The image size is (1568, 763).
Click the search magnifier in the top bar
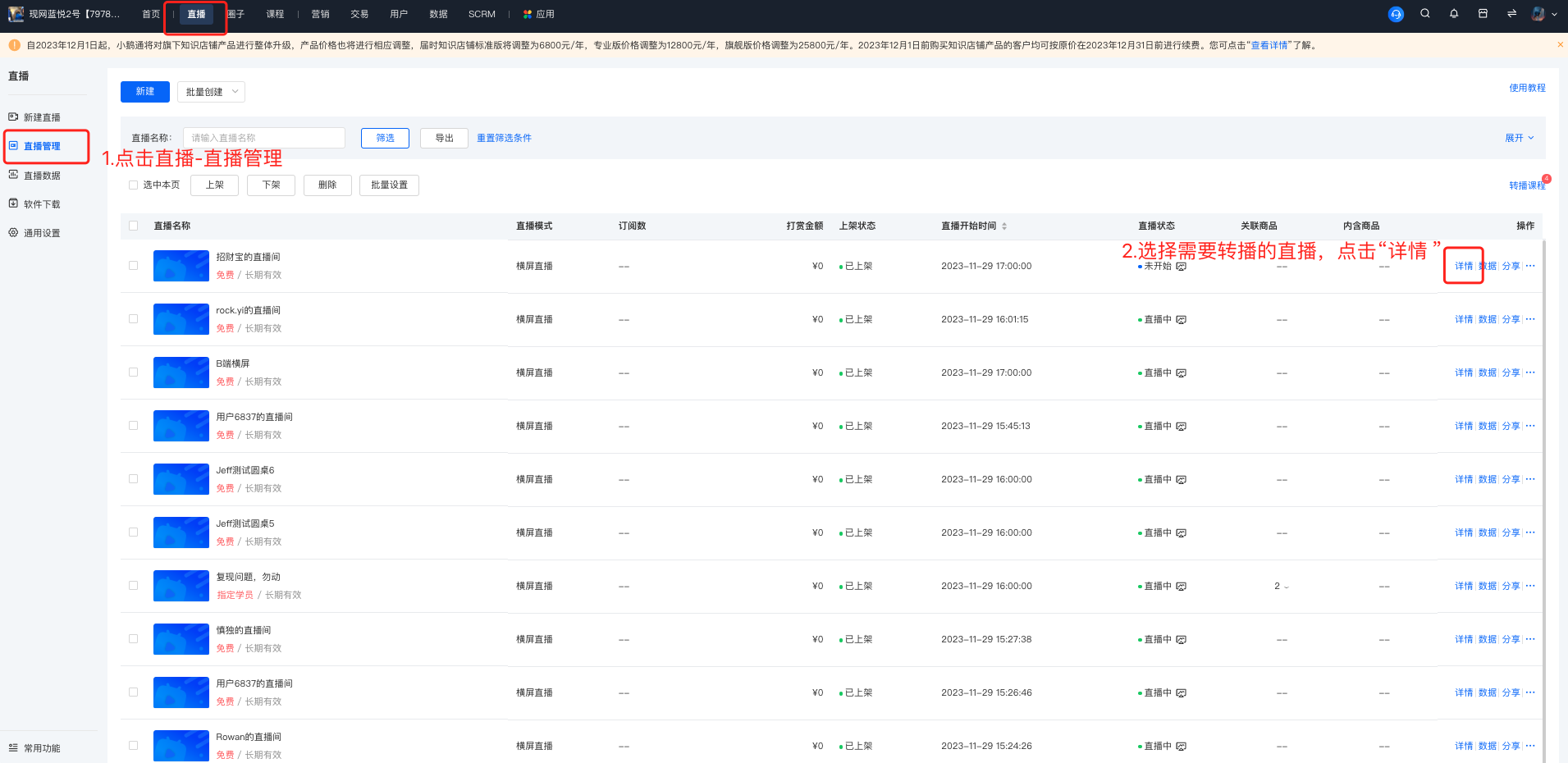[x=1425, y=13]
